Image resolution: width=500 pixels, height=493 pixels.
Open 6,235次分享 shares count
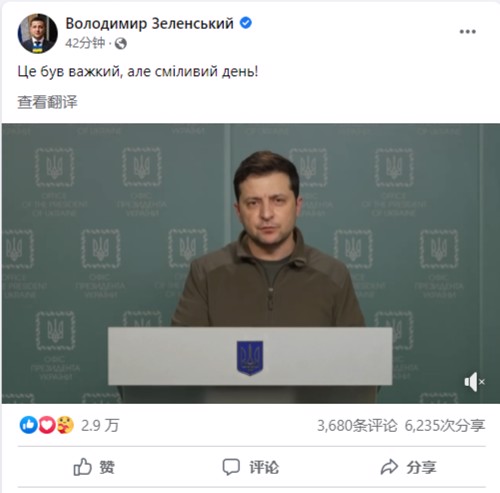click(x=445, y=426)
